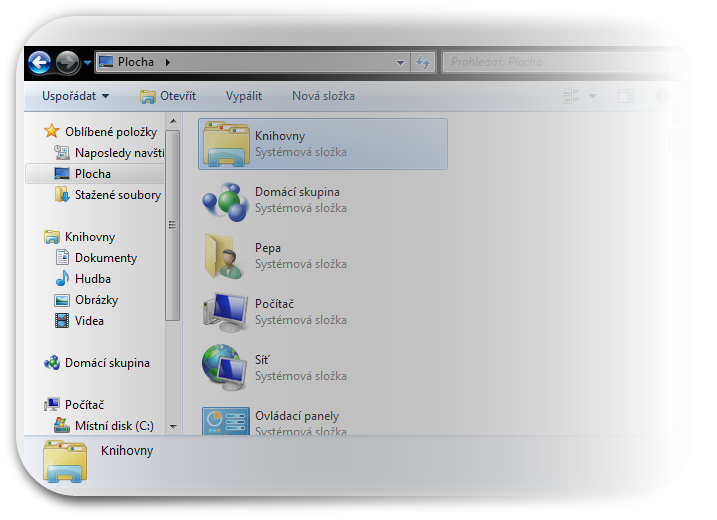The height and width of the screenshot is (520, 717).
Task: Open the view options dropdown arrow
Action: coord(592,96)
